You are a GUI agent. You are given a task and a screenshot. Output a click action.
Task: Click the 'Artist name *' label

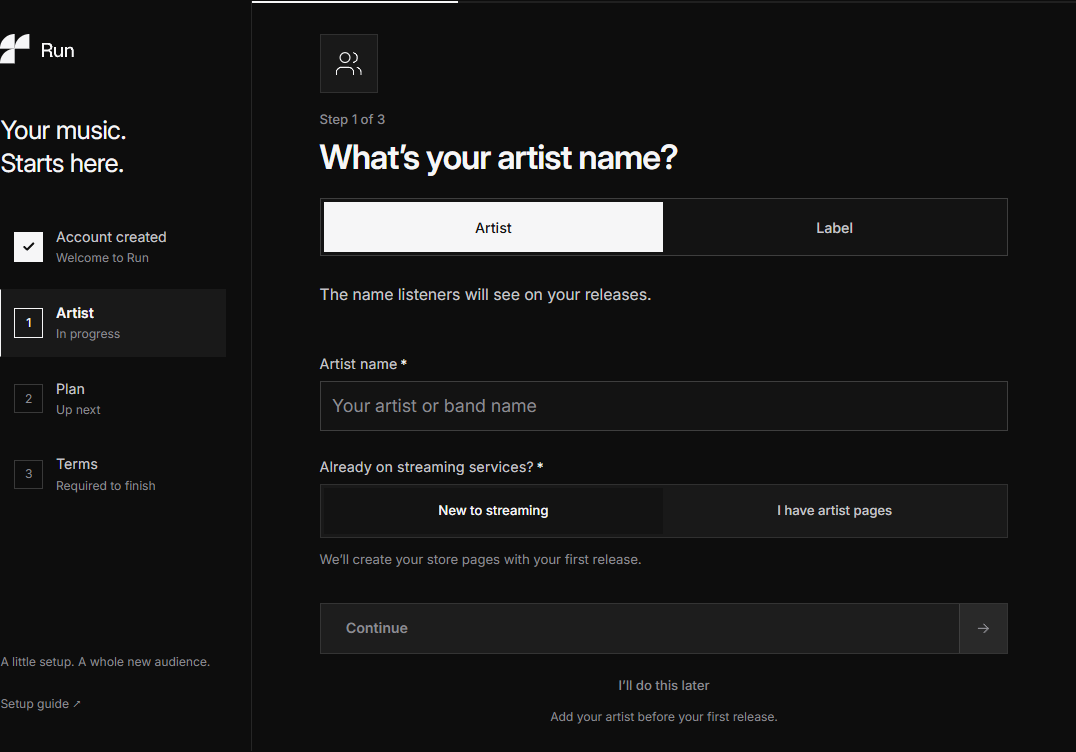coord(363,364)
